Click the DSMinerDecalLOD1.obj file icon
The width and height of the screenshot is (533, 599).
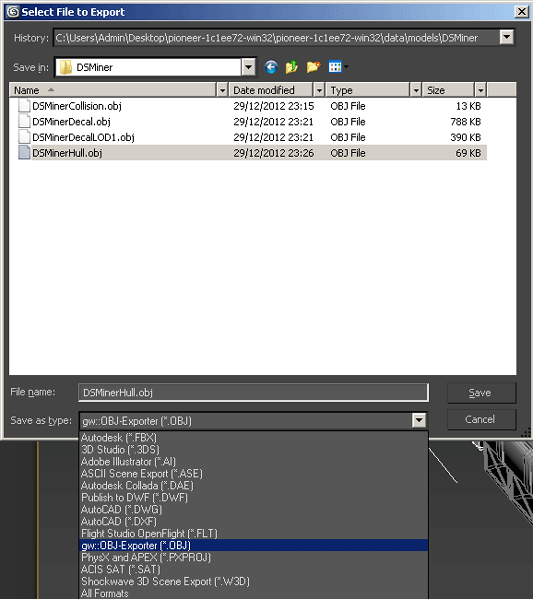pos(24,137)
